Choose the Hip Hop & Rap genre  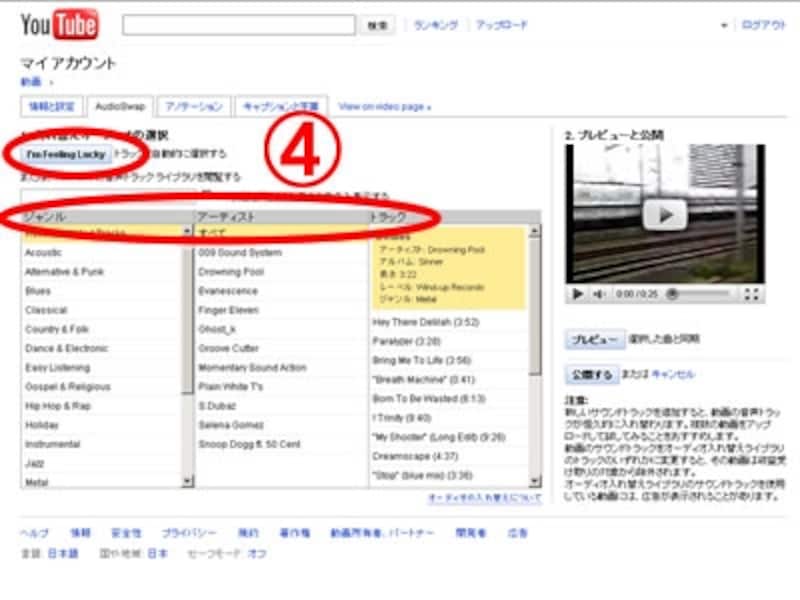[58, 406]
